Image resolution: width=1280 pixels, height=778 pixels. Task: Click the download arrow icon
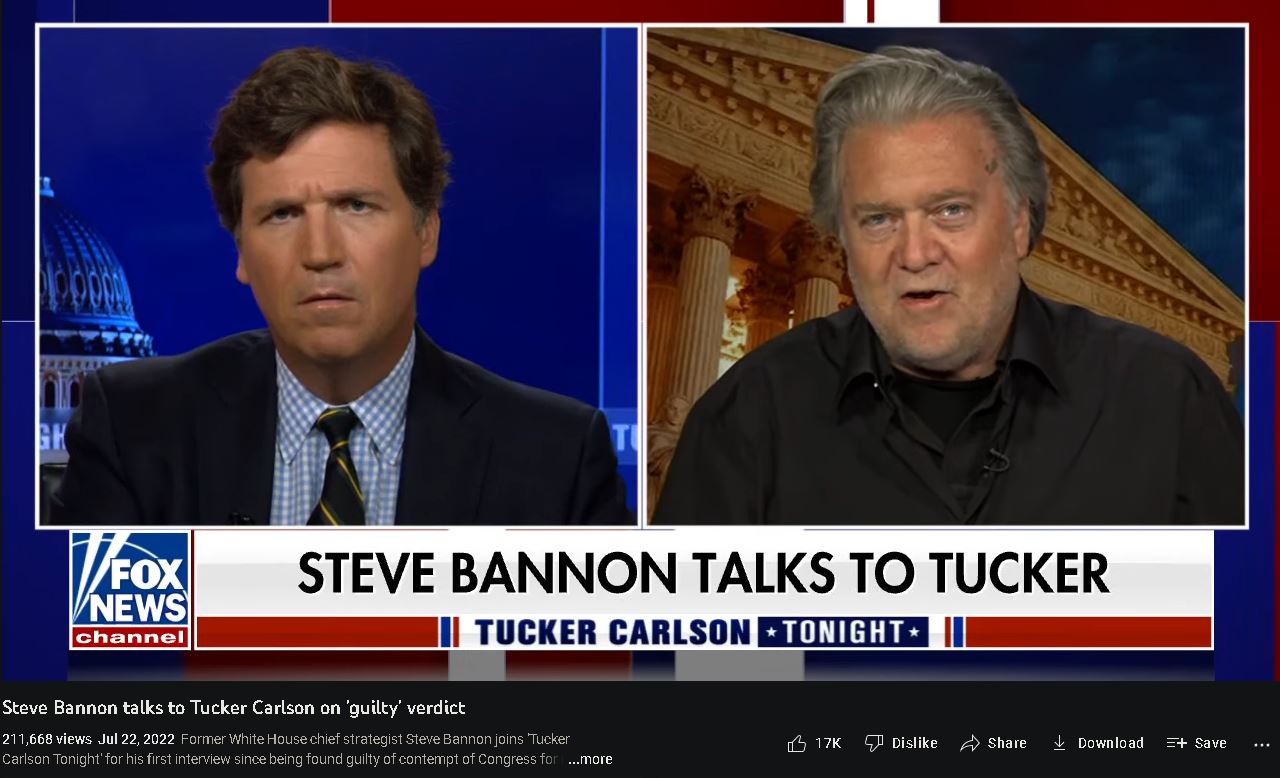click(x=1059, y=743)
